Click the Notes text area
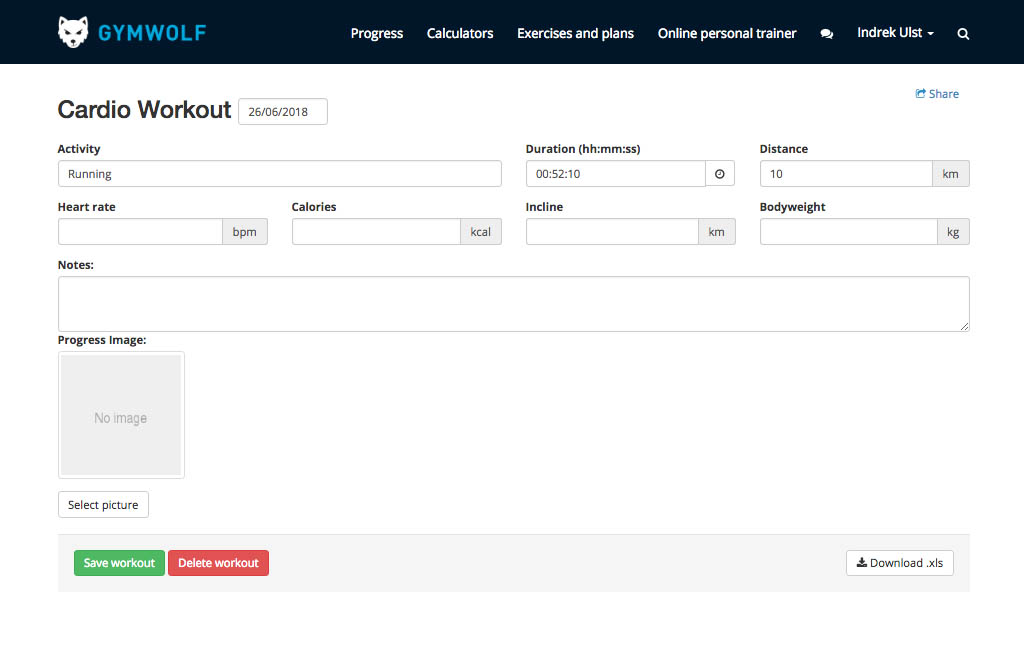Screen dimensions: 1024x664 (513, 304)
